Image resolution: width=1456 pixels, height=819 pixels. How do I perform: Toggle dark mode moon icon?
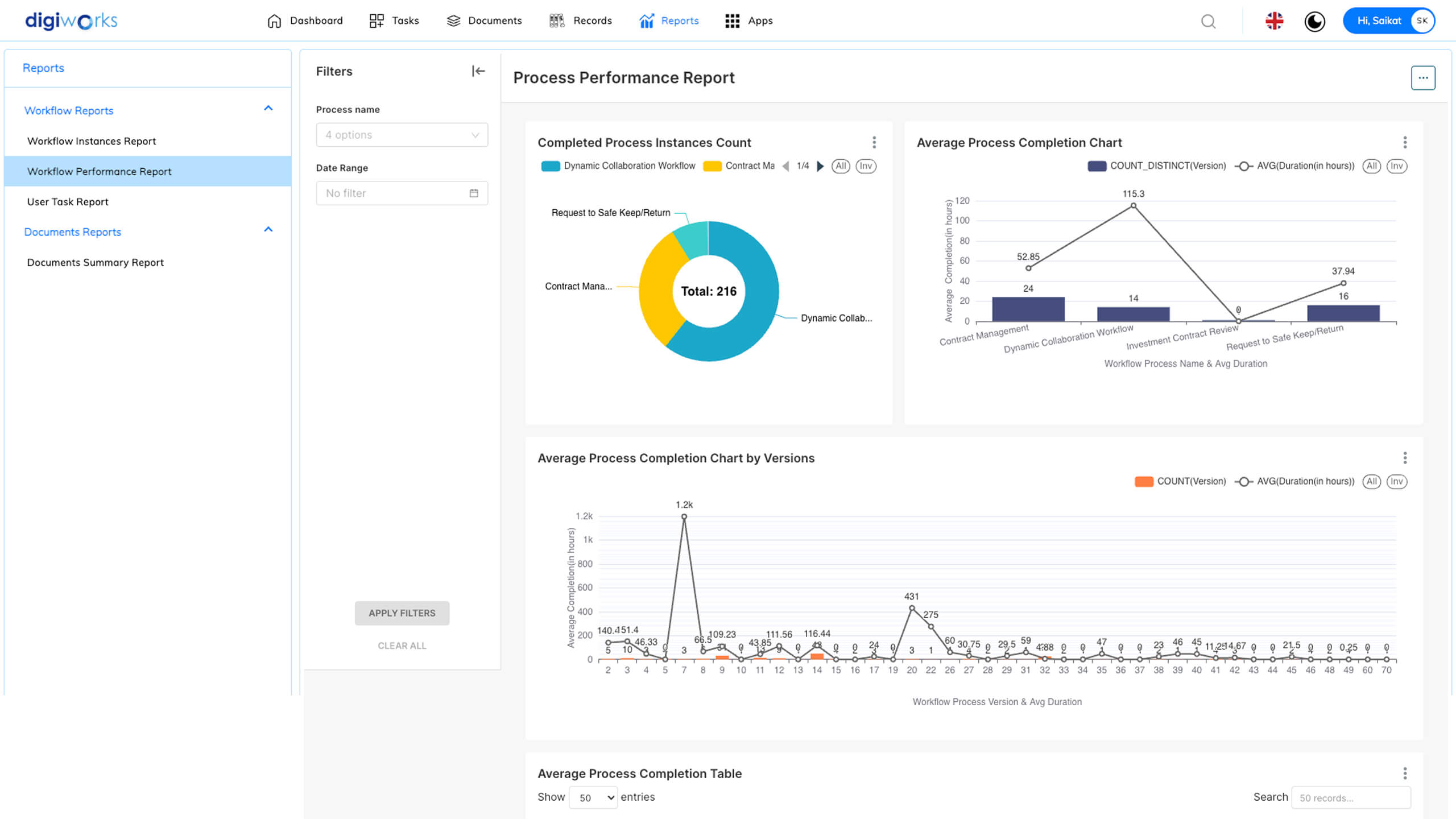pos(1314,21)
